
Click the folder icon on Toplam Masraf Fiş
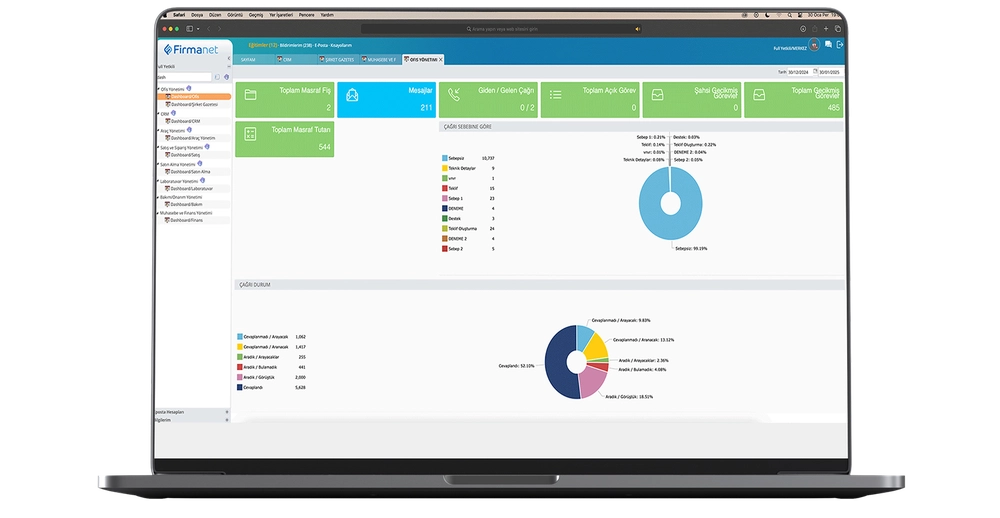tap(250, 95)
